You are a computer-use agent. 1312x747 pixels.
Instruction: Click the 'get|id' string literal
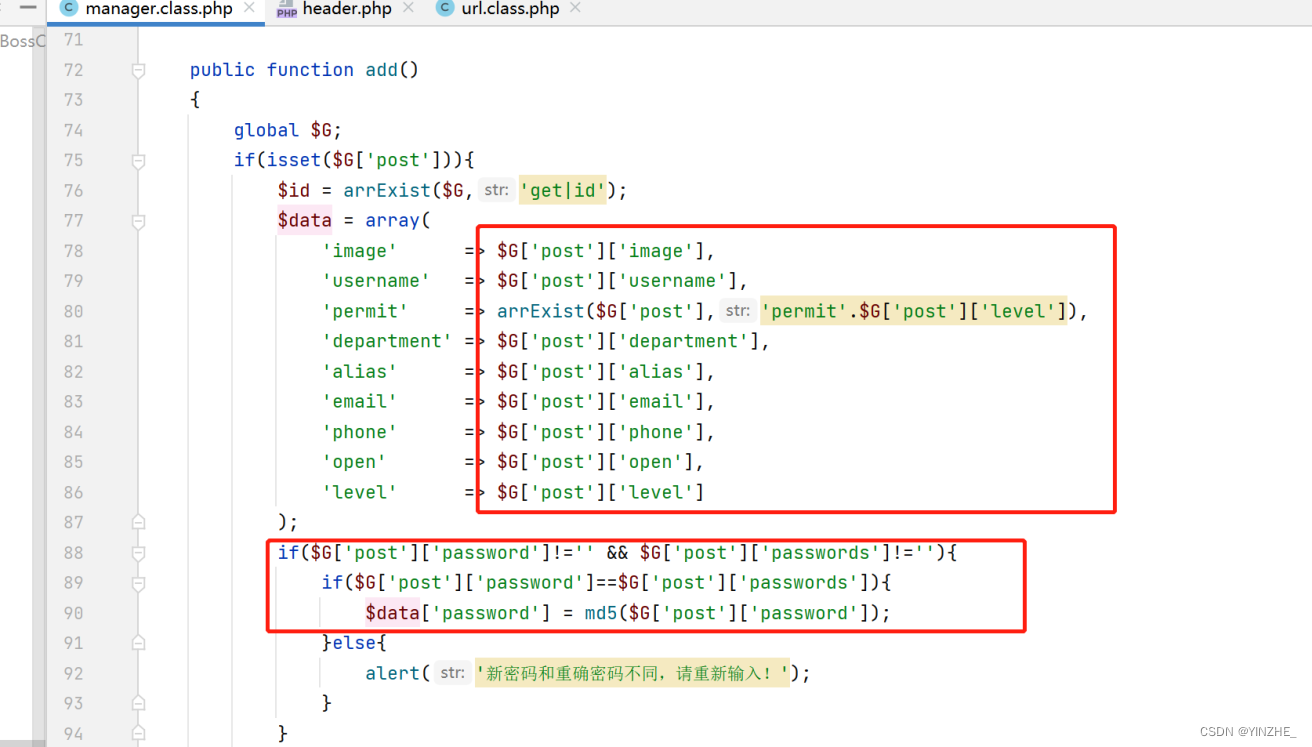(562, 190)
